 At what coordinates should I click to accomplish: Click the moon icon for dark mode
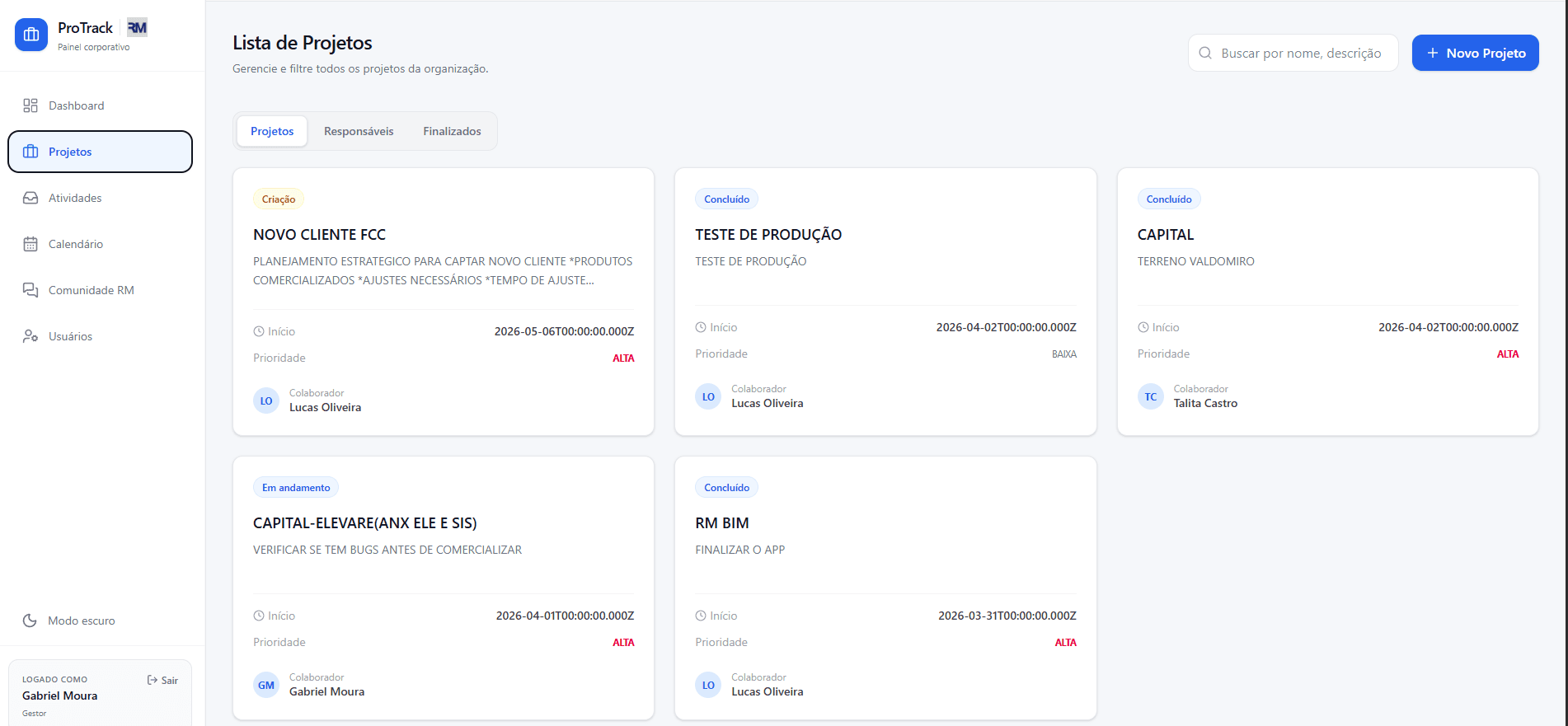pos(30,621)
